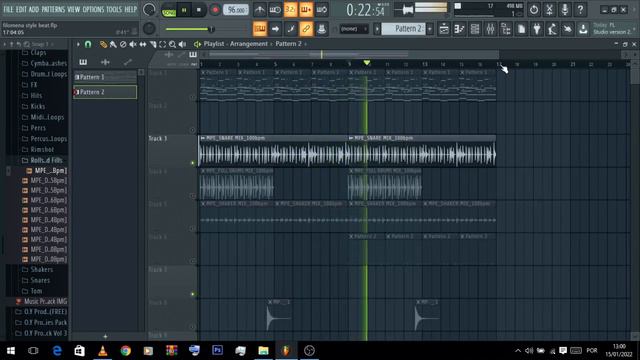The height and width of the screenshot is (360, 640).
Task: Click the plus button next to Pattern 2 selector
Action: pos(429,29)
